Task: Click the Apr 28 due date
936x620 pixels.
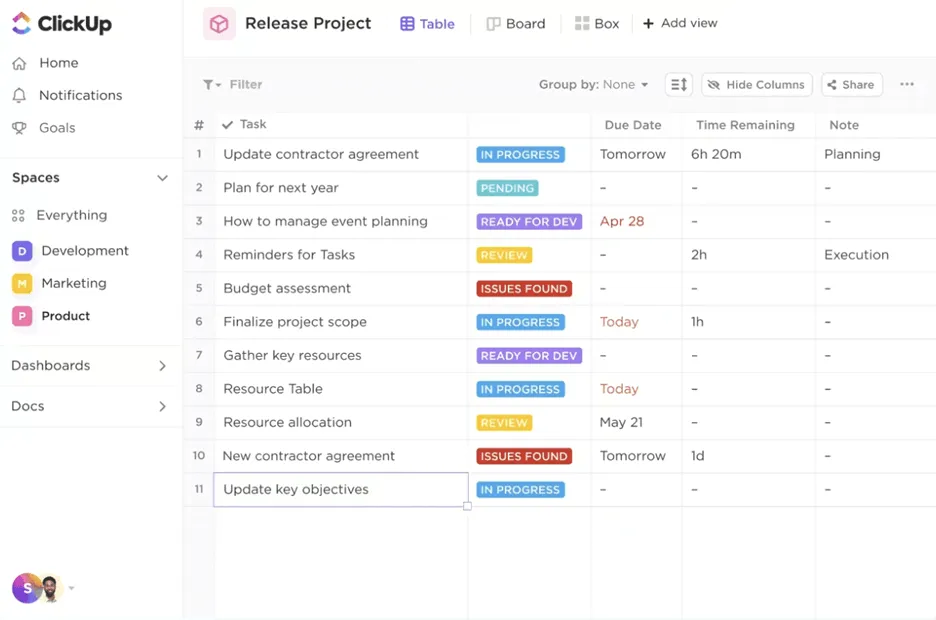Action: click(622, 221)
